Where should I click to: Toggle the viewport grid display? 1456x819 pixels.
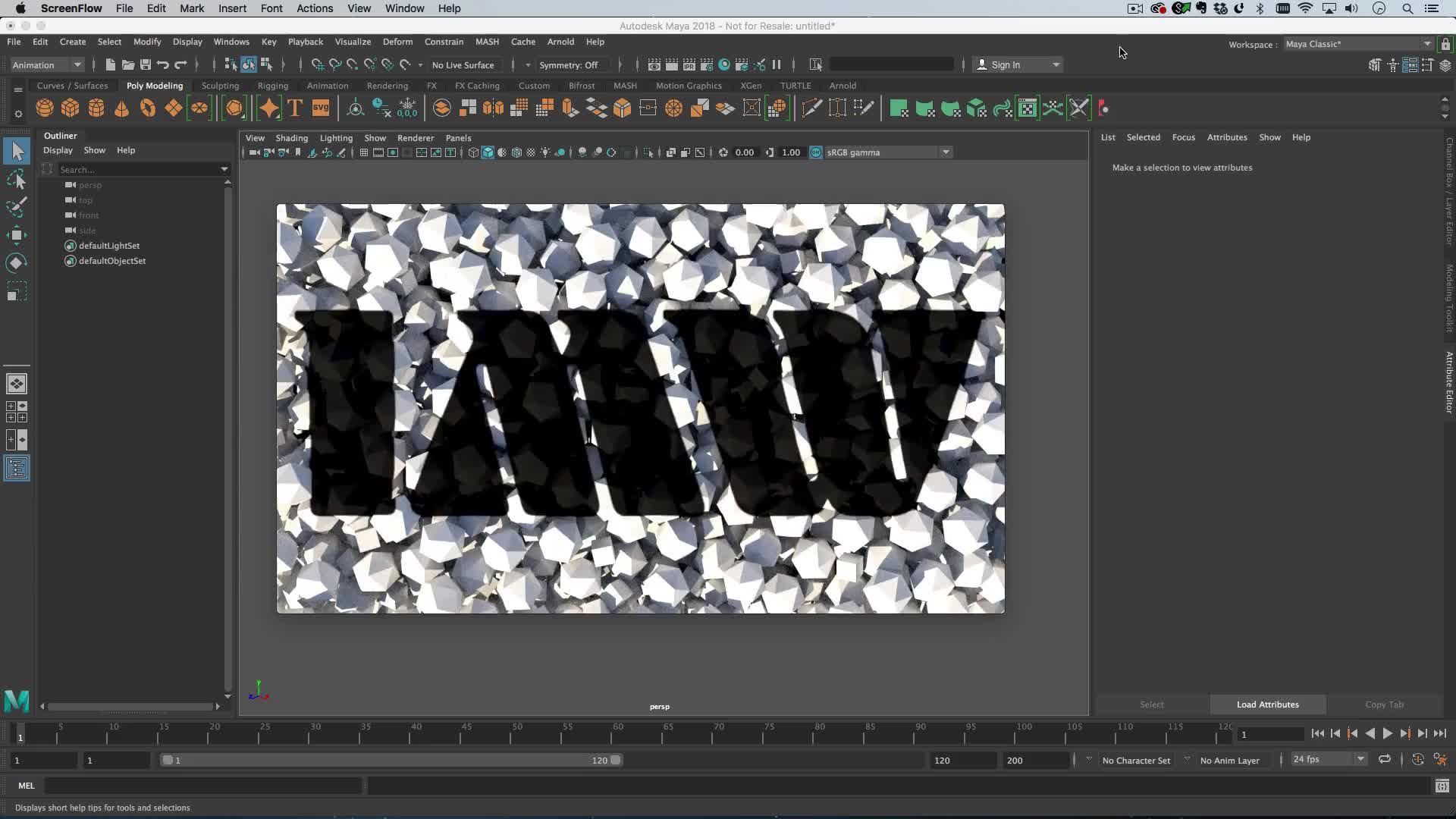[364, 152]
